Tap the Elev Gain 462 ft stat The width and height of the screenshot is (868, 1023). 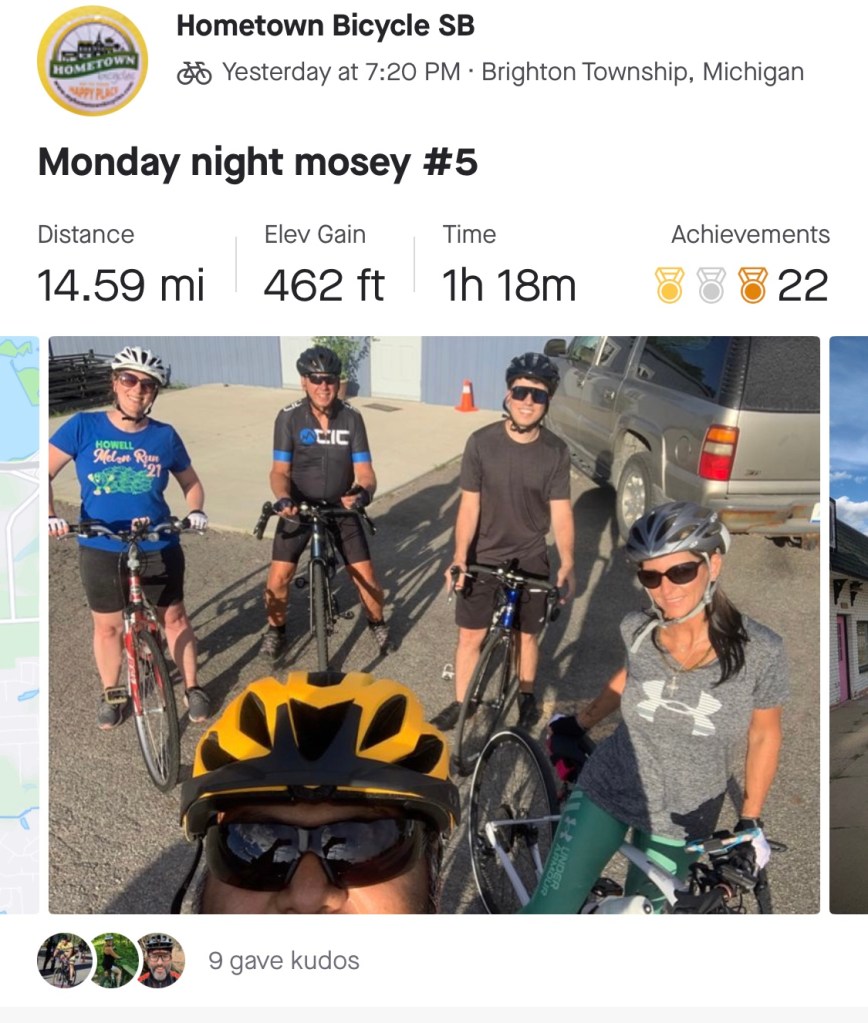323,285
